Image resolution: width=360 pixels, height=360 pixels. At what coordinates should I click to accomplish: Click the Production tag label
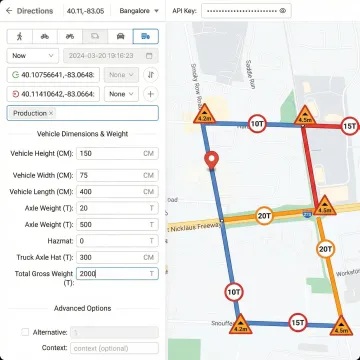30,113
